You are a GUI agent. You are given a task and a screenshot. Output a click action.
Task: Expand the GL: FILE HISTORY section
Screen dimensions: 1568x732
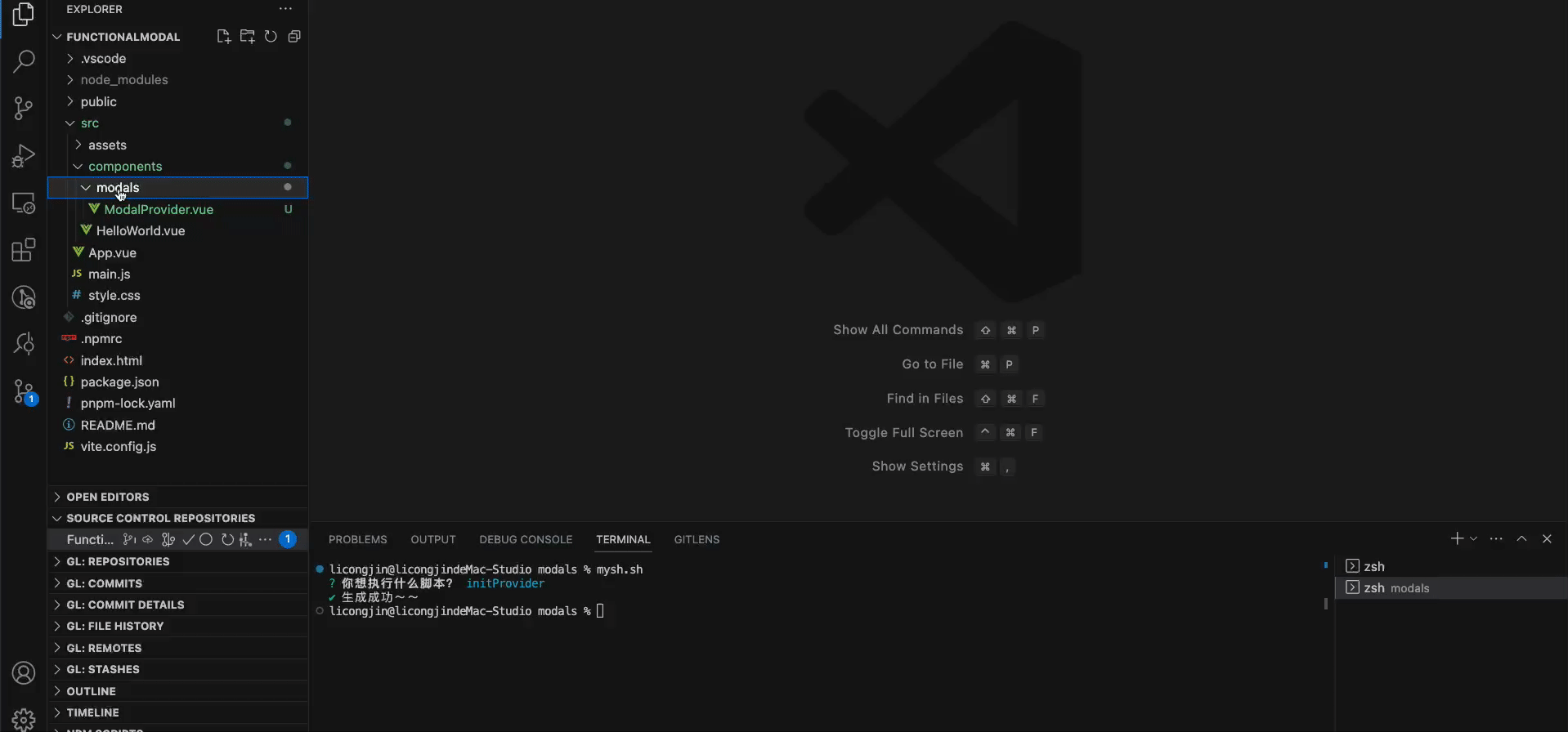(x=177, y=626)
